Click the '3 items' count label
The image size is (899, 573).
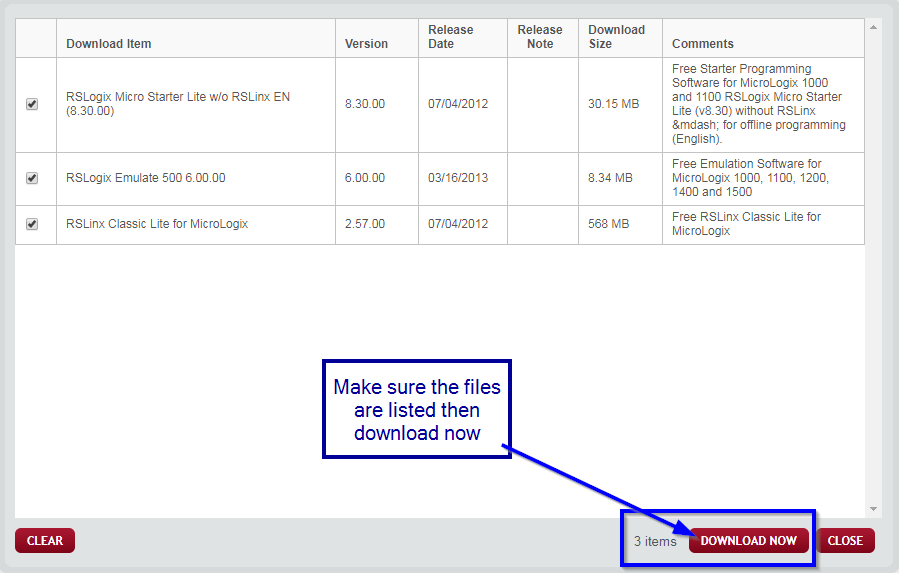(x=655, y=541)
